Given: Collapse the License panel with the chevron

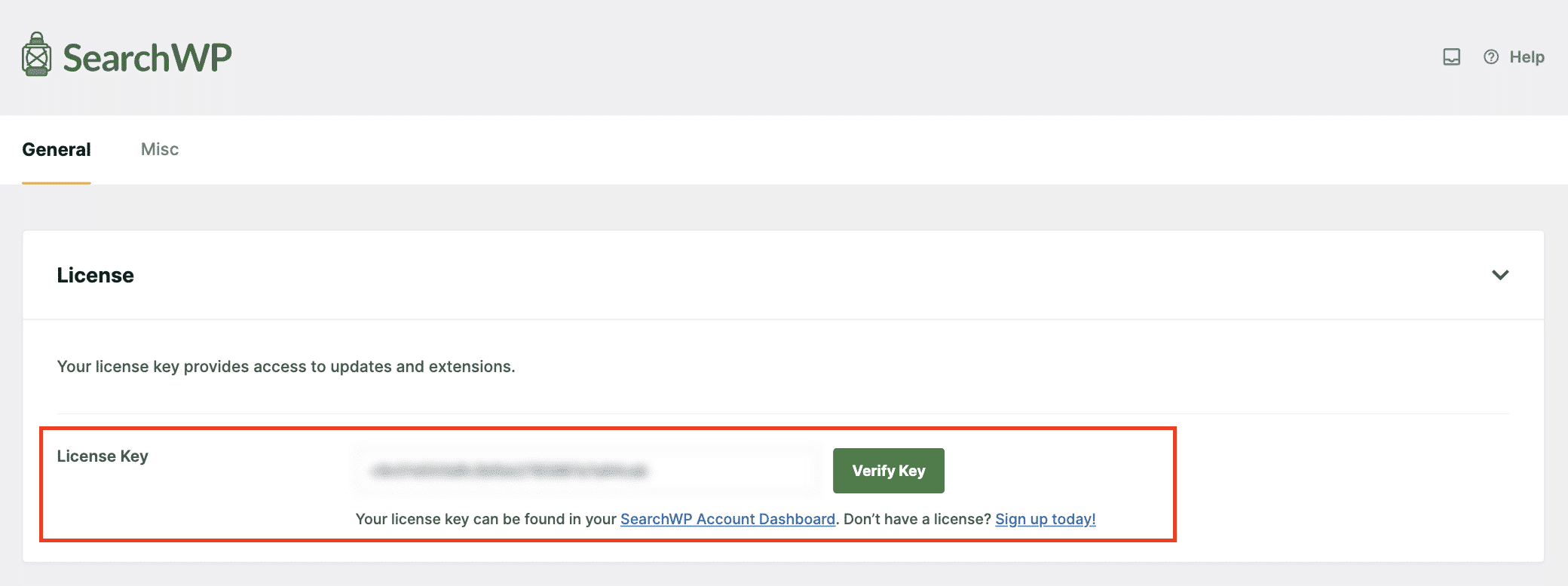Looking at the screenshot, I should 1500,275.
